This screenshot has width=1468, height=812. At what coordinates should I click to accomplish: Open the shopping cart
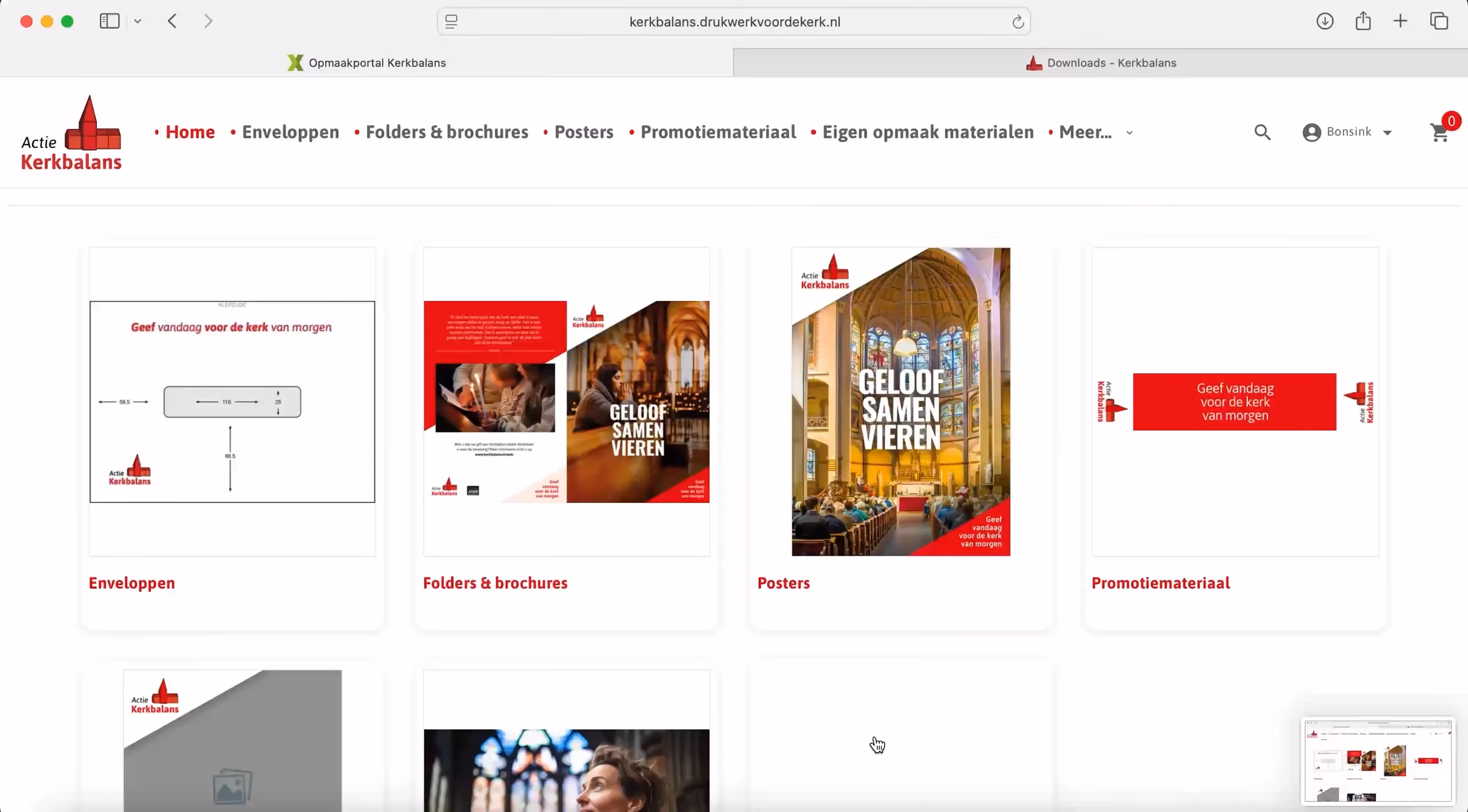(x=1439, y=133)
